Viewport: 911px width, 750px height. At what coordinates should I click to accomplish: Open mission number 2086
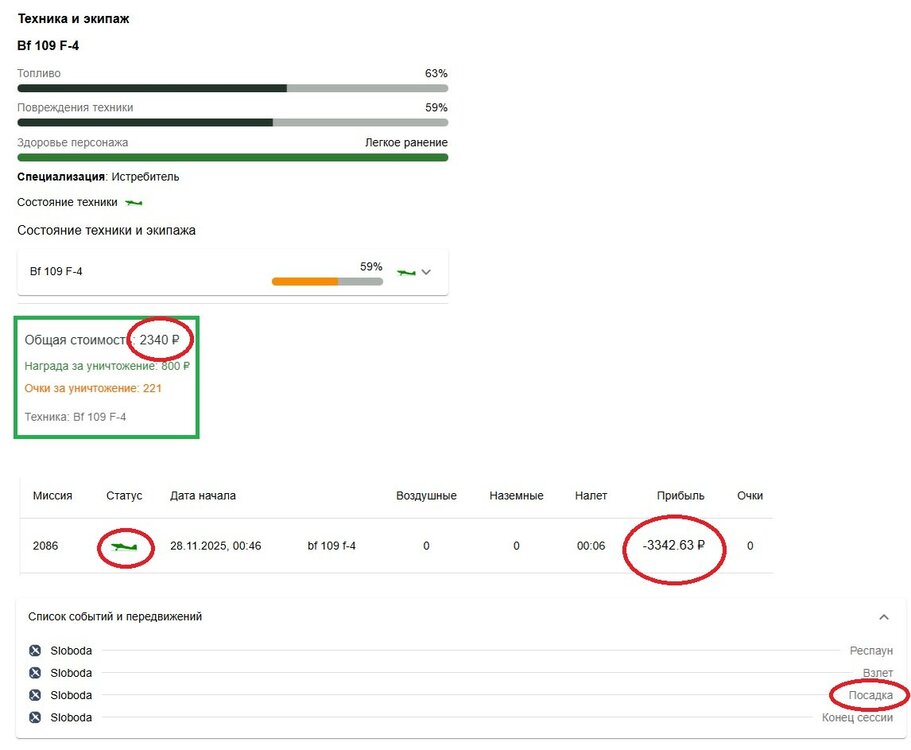46,546
